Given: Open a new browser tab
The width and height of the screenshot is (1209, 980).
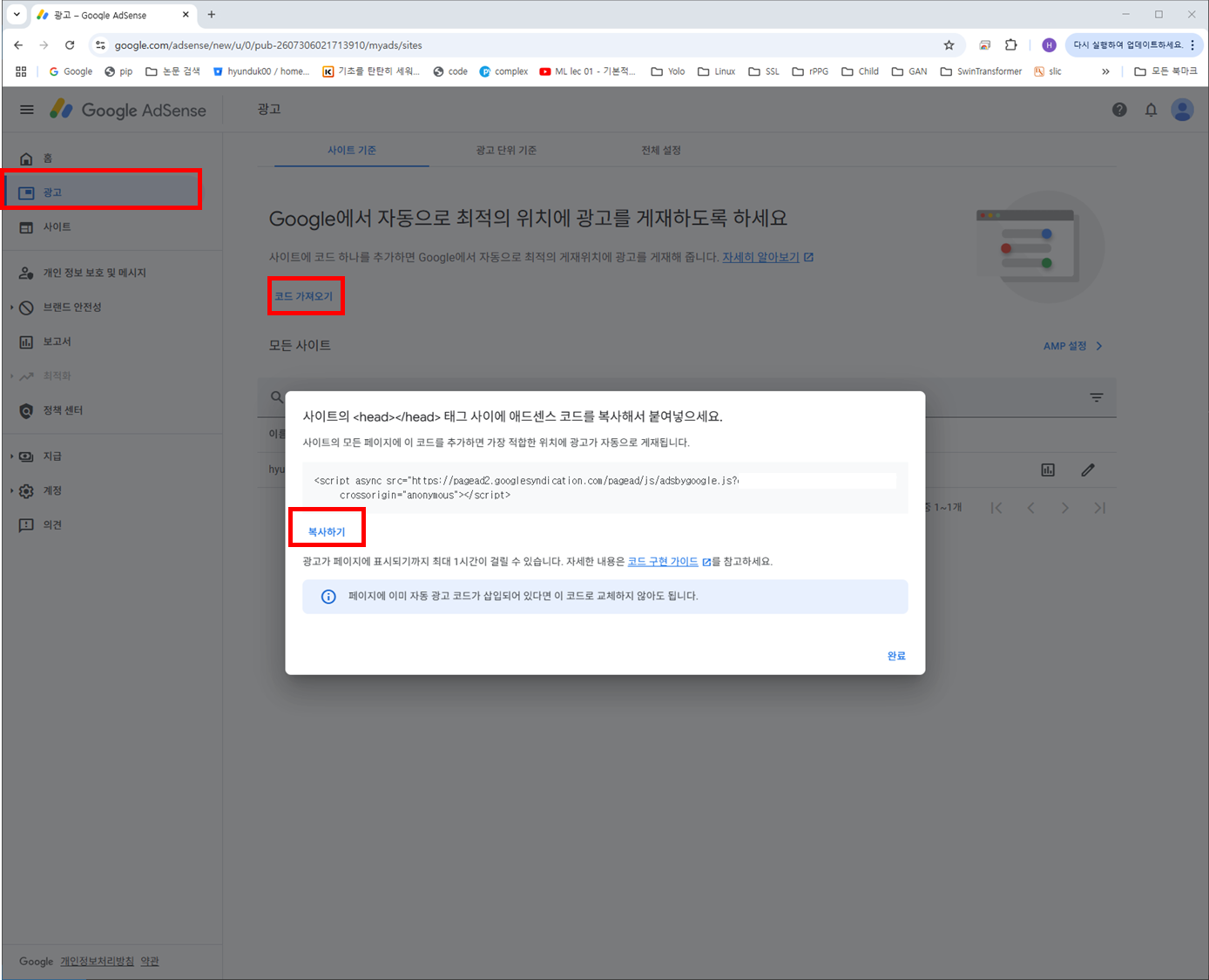Looking at the screenshot, I should point(211,15).
